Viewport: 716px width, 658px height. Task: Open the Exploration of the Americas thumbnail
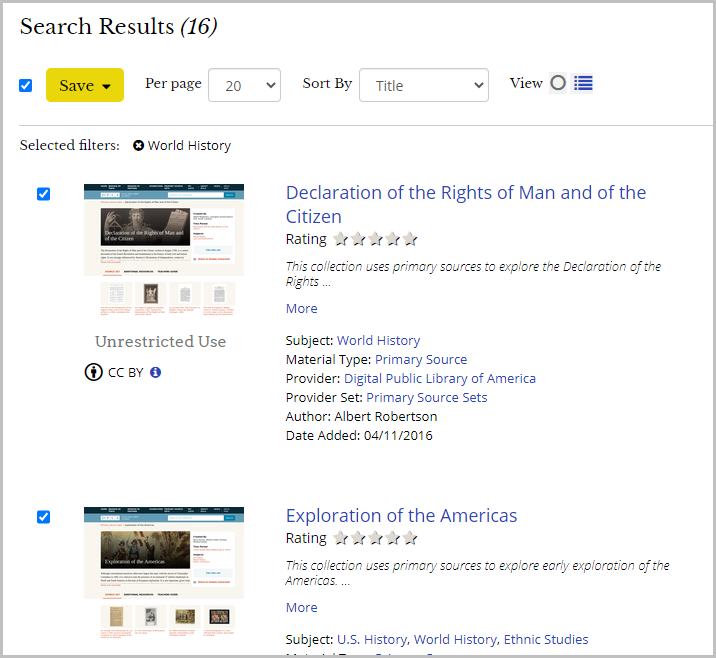164,573
